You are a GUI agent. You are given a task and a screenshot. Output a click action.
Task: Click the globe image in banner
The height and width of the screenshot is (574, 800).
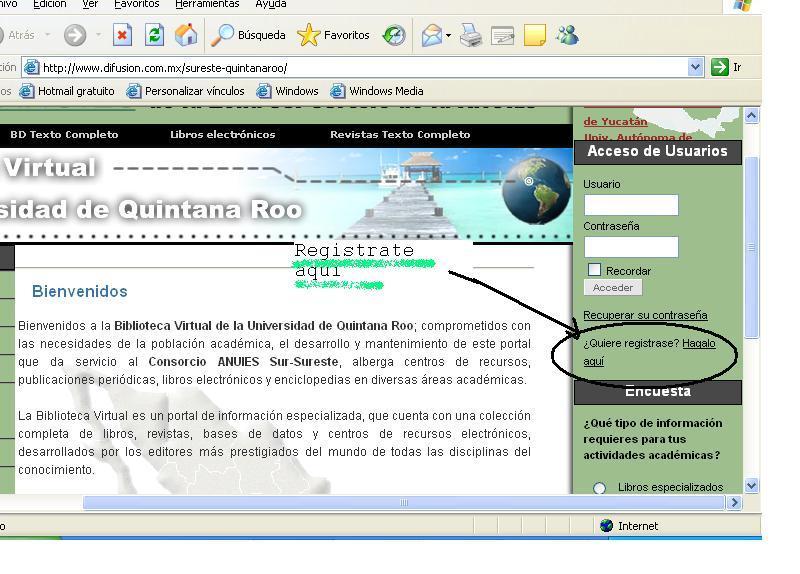tap(536, 190)
